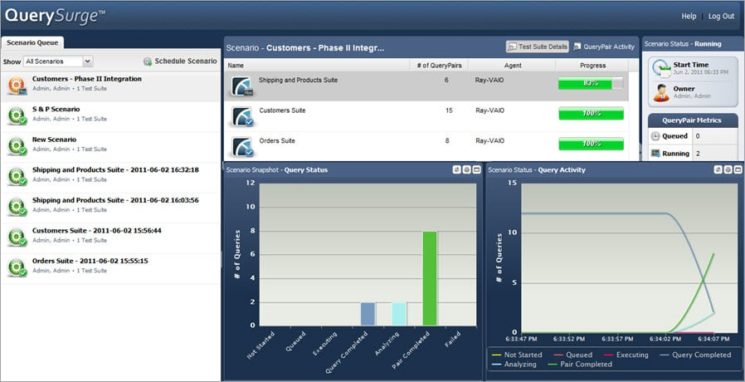Select Shipping and Products Suite - 2011-06-02 16:03:56
Screen dimensions: 745x382
tap(115, 201)
